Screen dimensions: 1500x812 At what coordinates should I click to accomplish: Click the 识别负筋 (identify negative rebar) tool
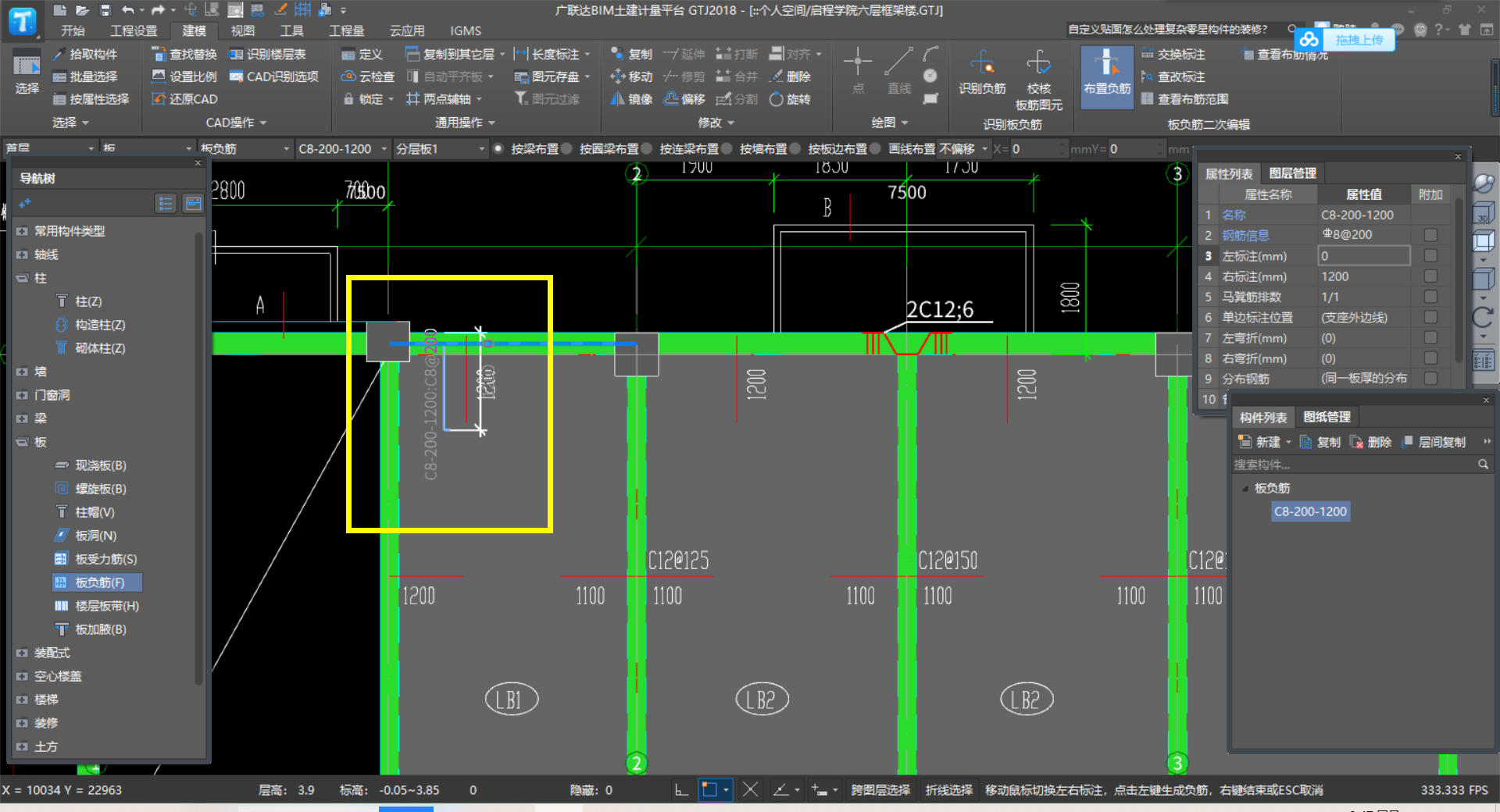[982, 73]
